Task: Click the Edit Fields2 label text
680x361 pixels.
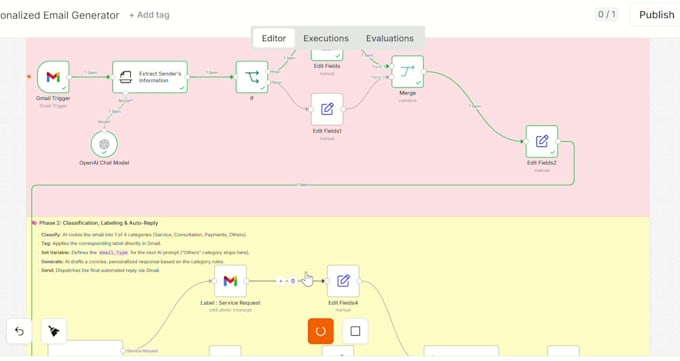Action: pos(542,163)
